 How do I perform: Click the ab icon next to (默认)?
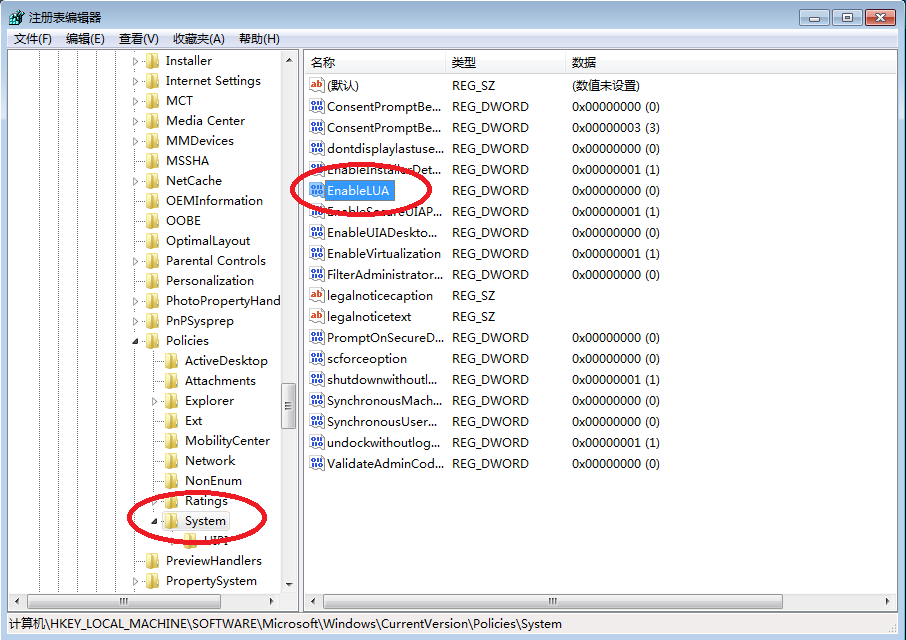coord(318,85)
